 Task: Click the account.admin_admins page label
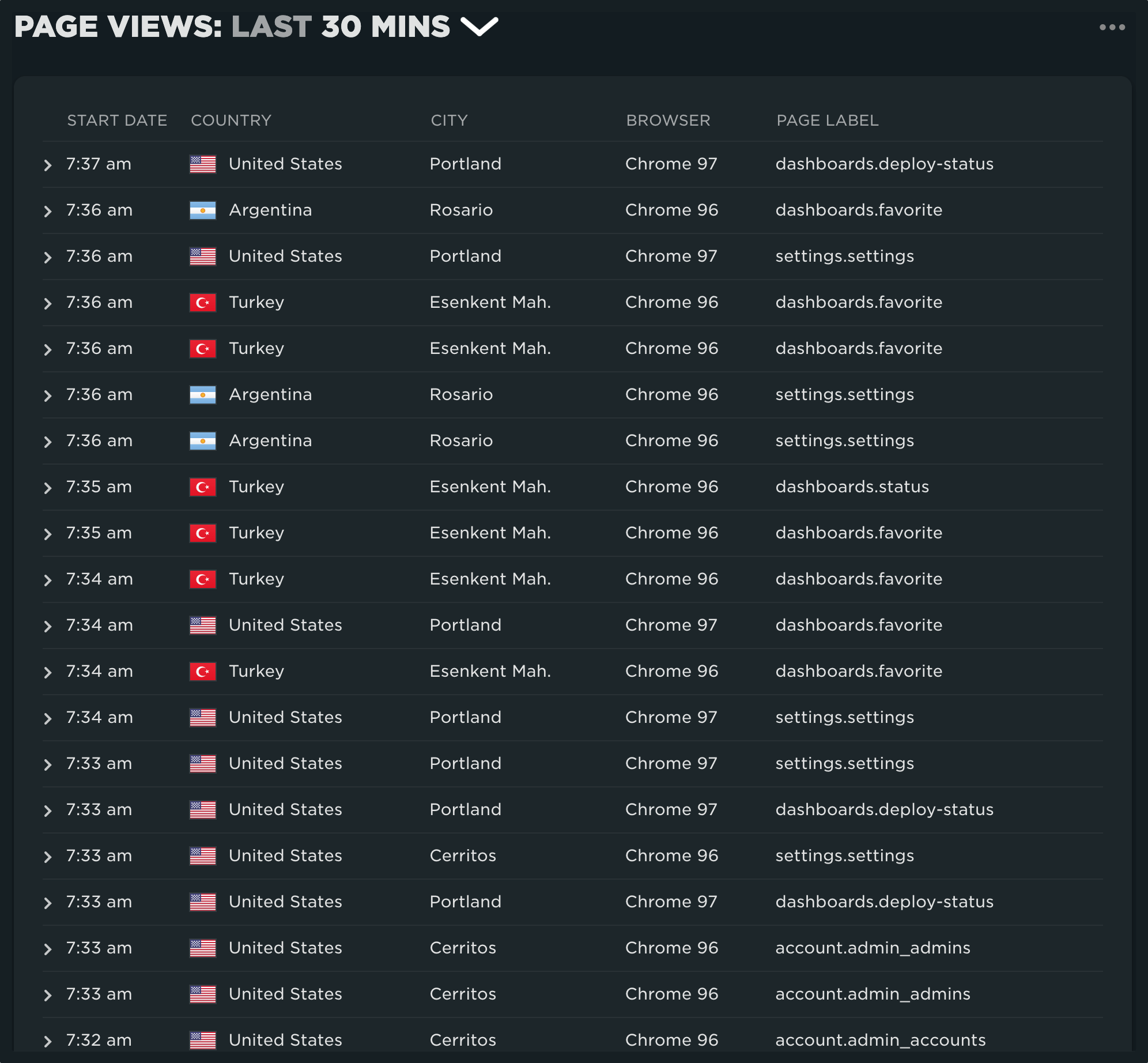pyautogui.click(x=873, y=948)
